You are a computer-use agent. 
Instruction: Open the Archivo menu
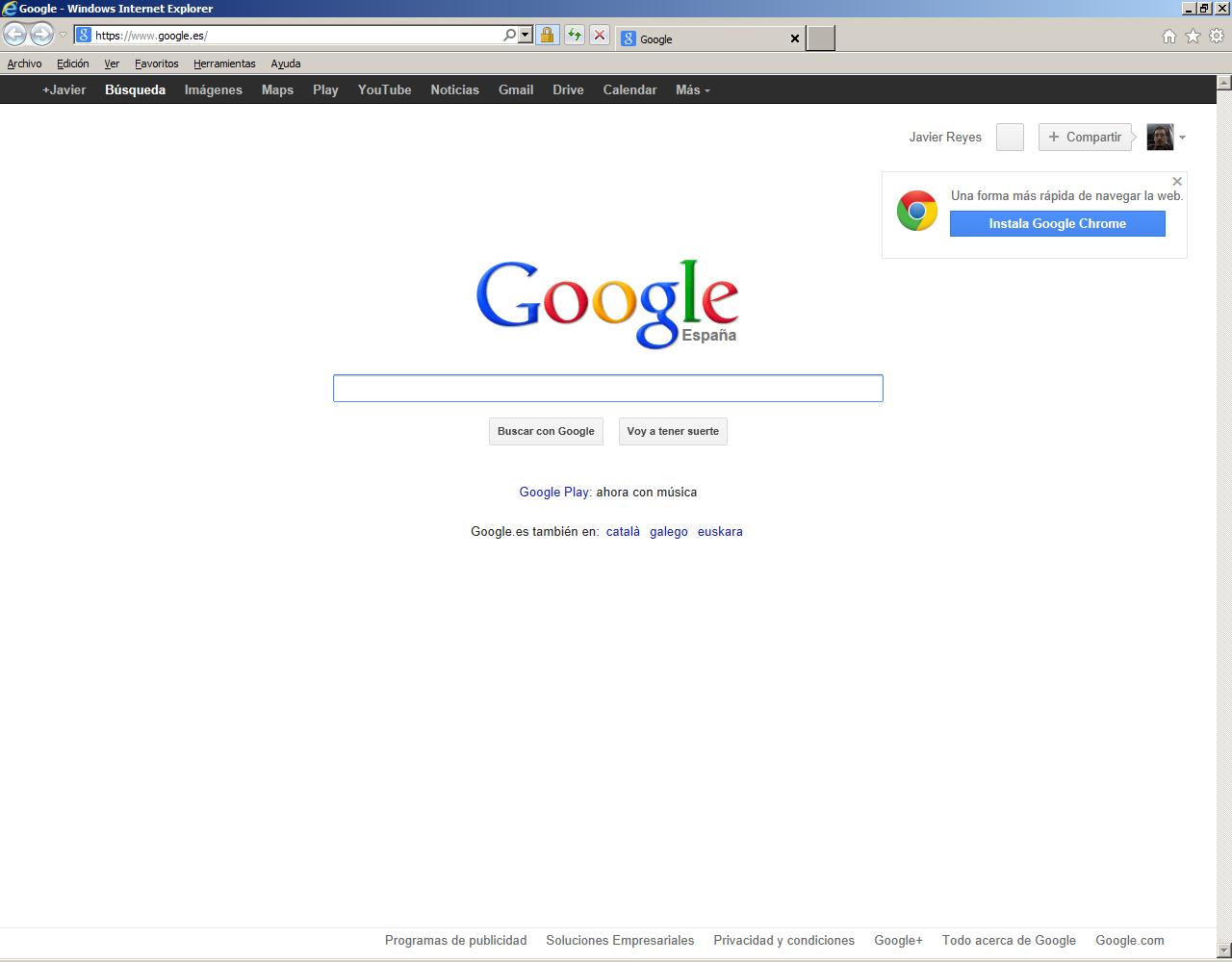pyautogui.click(x=24, y=63)
